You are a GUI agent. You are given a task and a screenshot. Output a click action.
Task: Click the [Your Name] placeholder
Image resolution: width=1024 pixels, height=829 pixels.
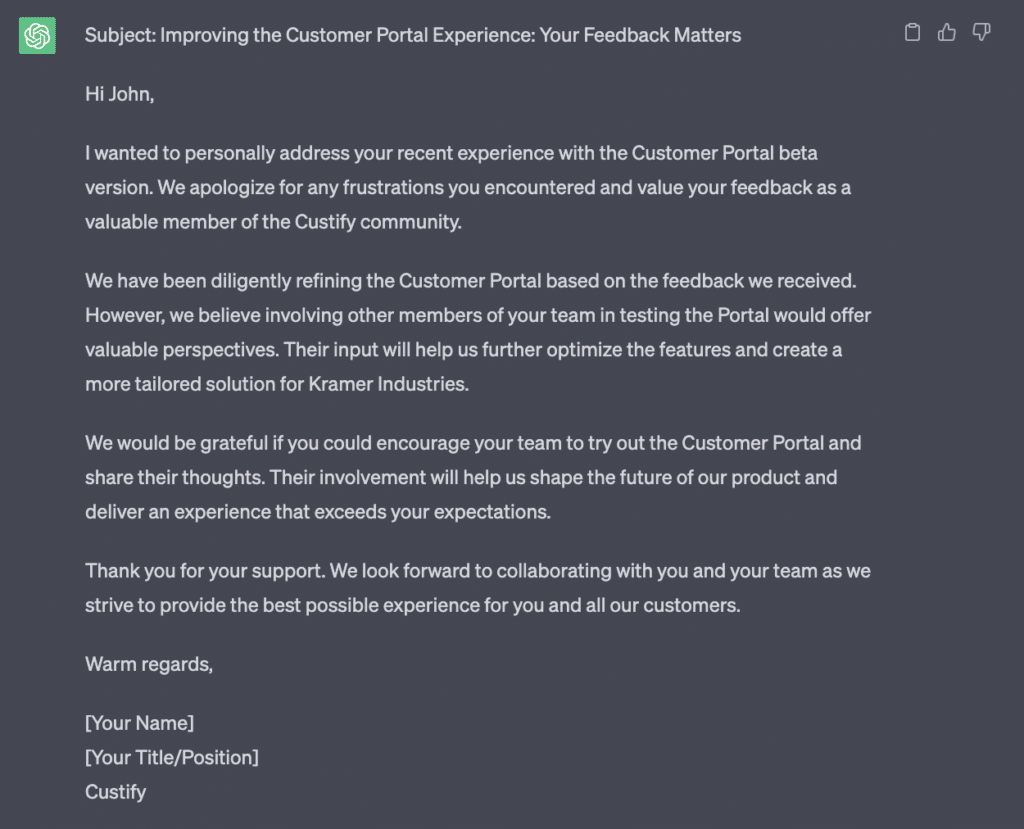coord(139,723)
